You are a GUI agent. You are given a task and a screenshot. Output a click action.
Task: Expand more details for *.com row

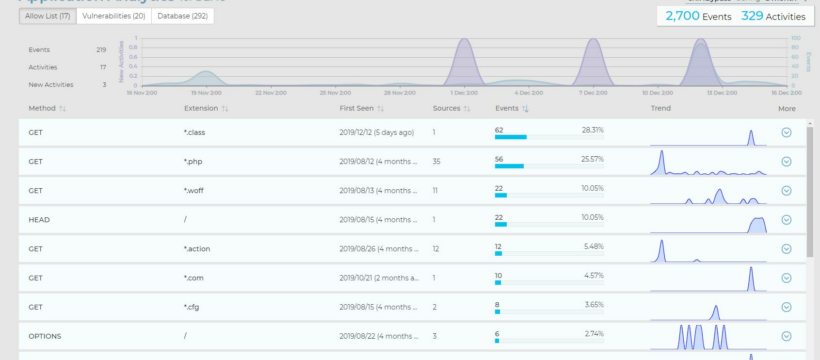(786, 278)
